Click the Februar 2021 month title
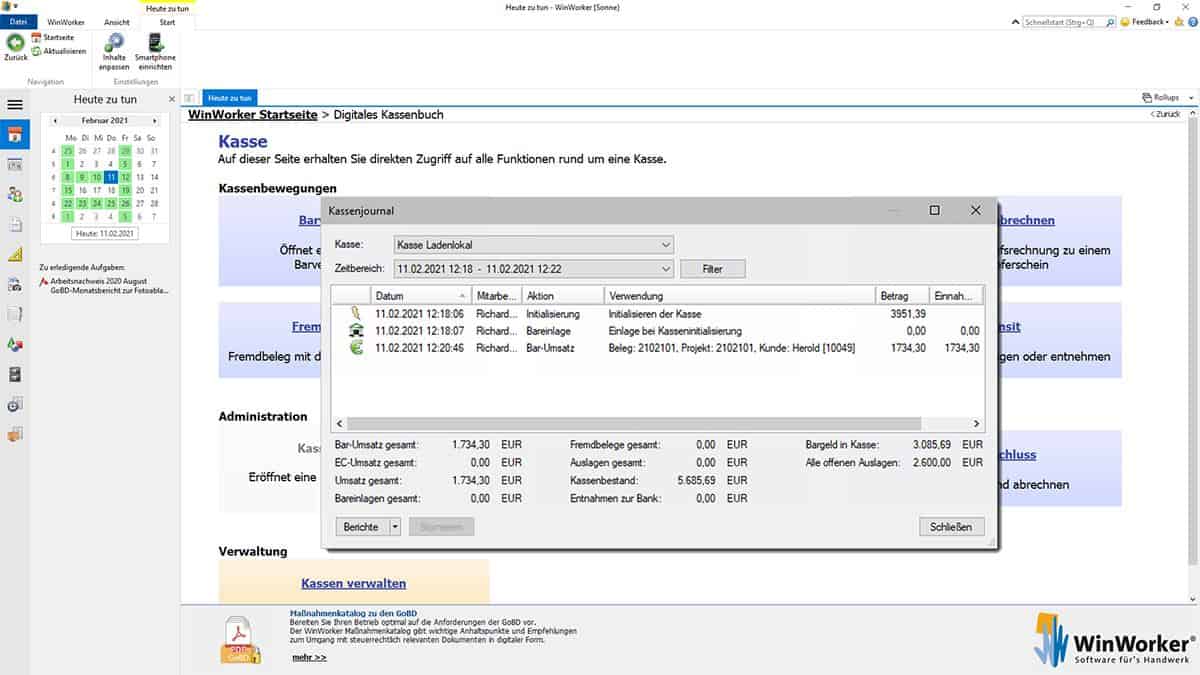The width and height of the screenshot is (1200, 675). (x=105, y=121)
